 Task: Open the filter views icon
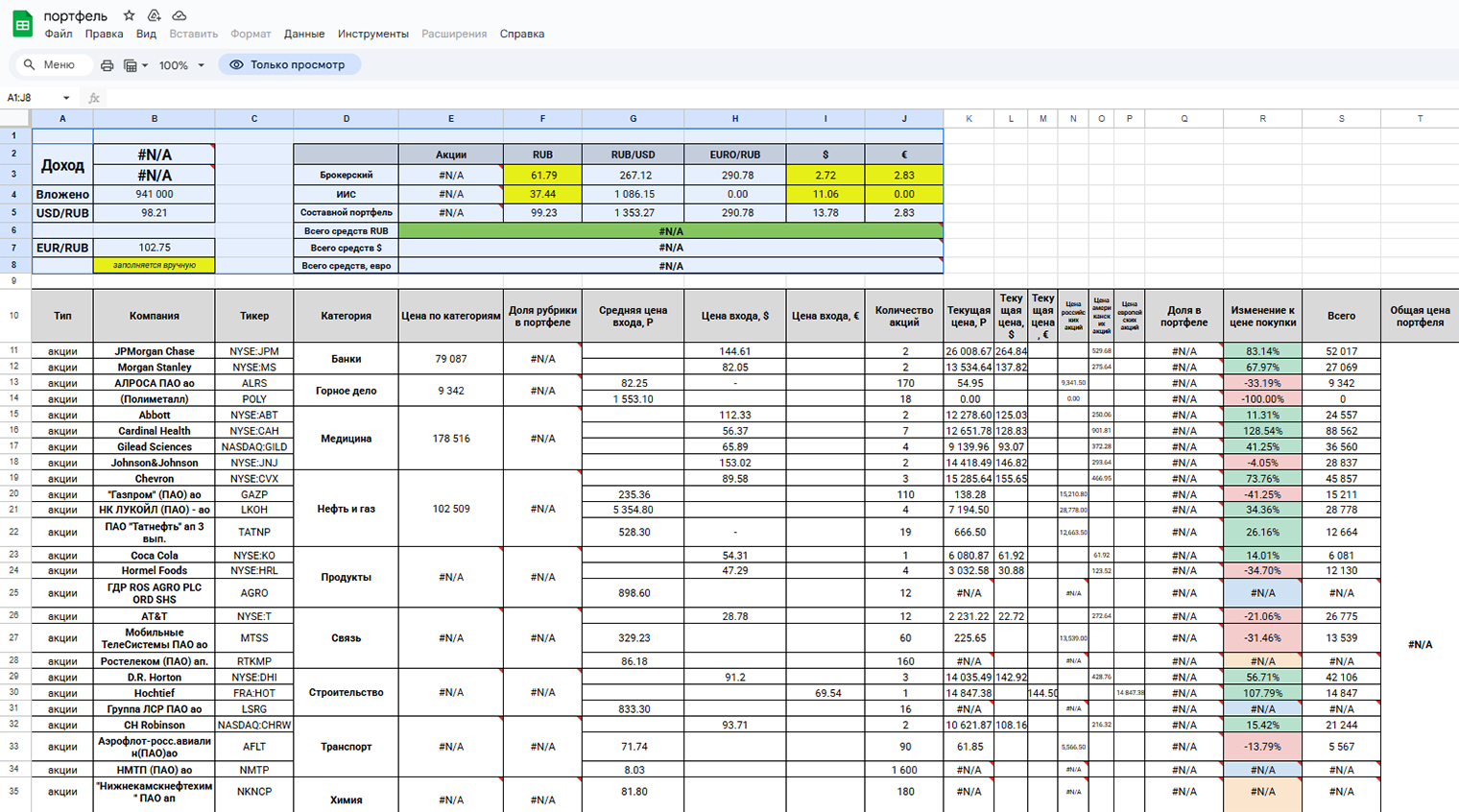tap(131, 65)
